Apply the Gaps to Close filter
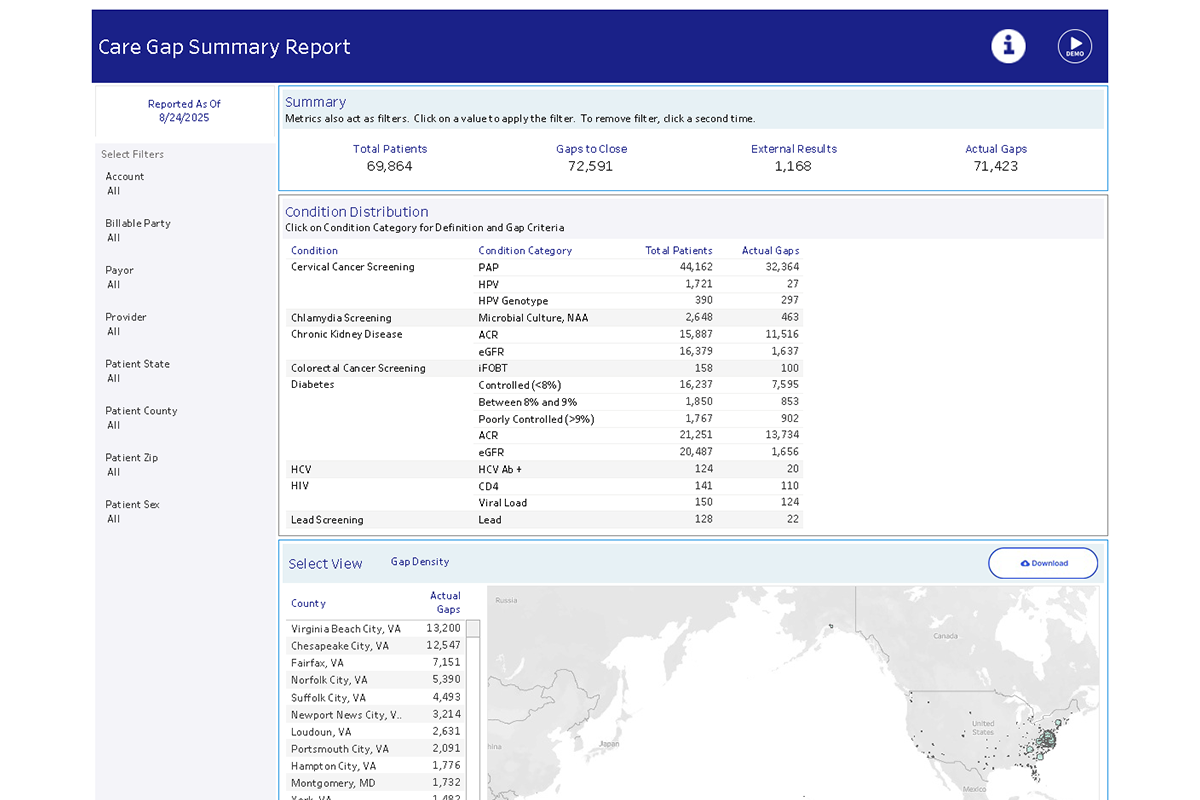 pos(592,158)
